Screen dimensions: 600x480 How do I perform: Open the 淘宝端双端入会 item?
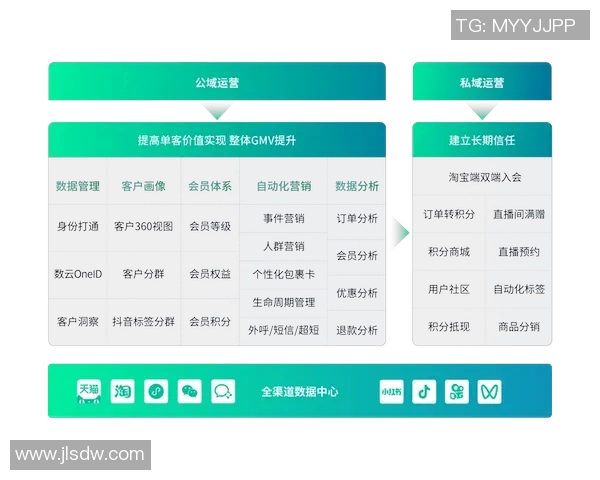(481, 177)
